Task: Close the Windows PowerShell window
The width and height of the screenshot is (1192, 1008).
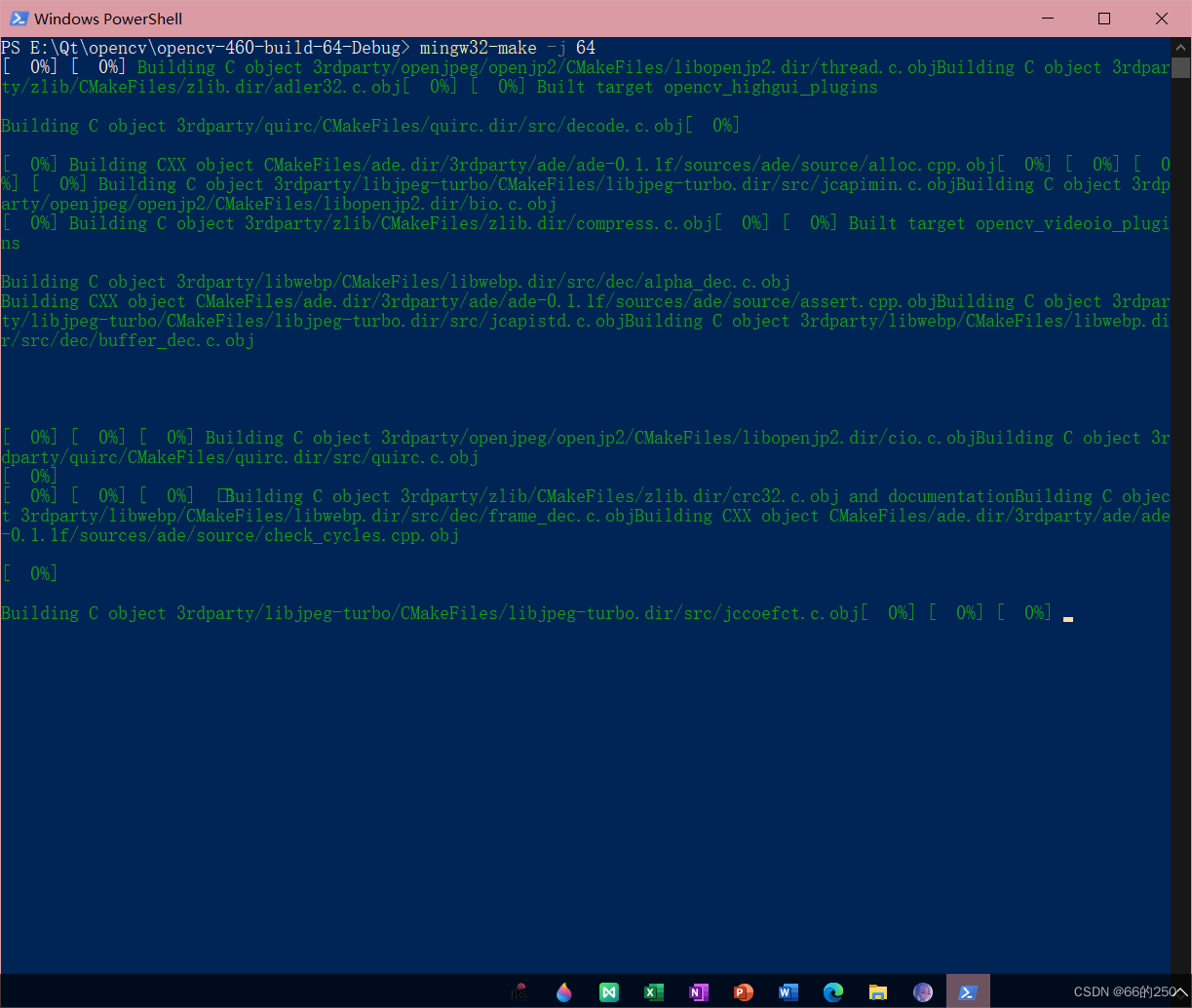Action: [1161, 19]
